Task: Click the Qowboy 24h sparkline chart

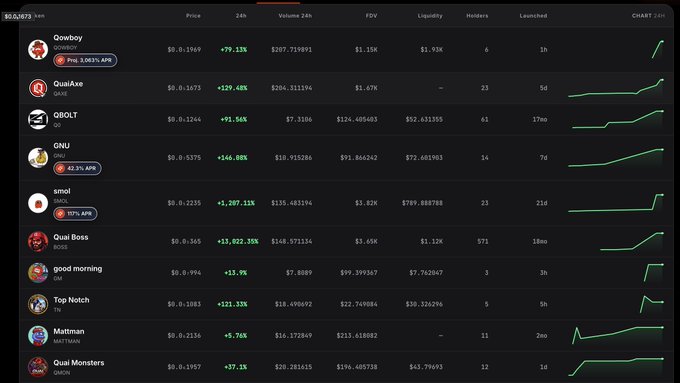Action: point(657,49)
